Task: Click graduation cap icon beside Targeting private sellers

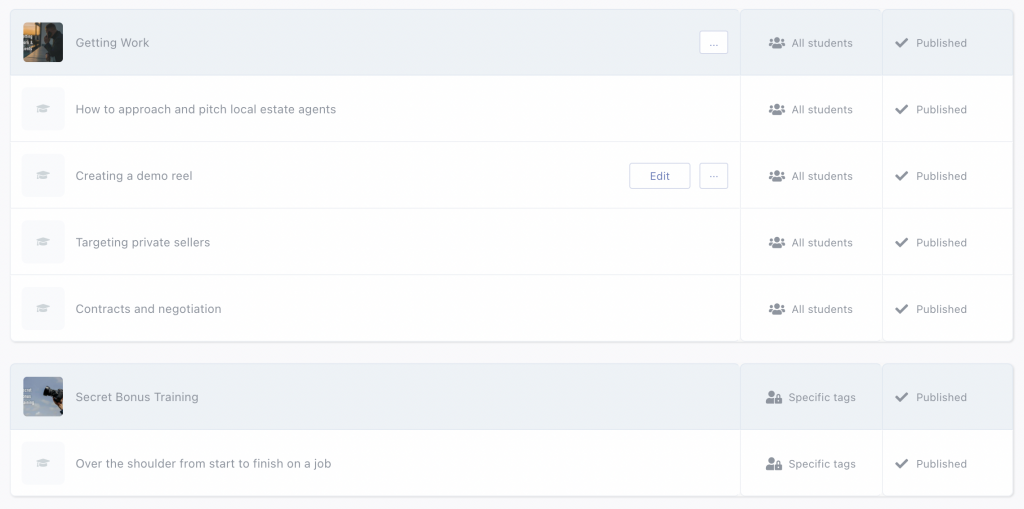Action: (43, 242)
